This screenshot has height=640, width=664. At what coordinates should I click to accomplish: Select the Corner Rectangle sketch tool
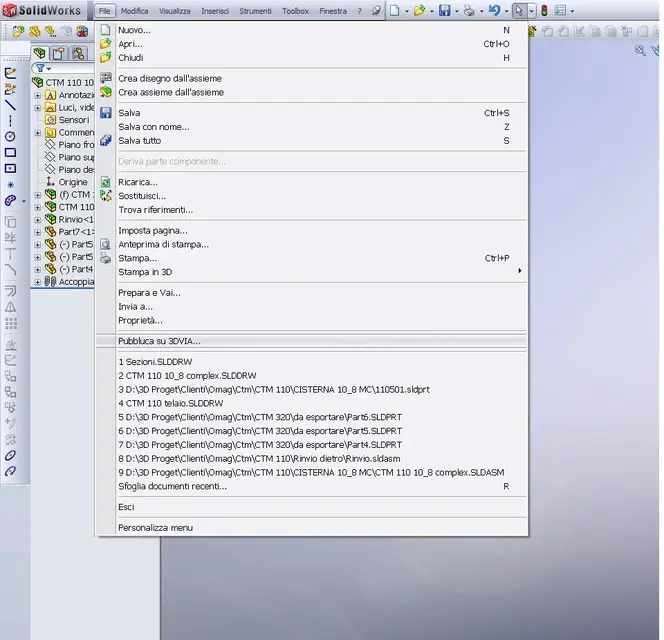click(x=10, y=152)
